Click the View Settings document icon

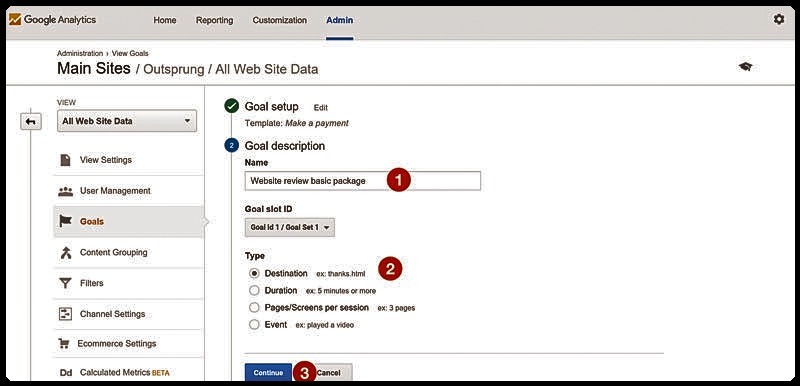[x=65, y=160]
